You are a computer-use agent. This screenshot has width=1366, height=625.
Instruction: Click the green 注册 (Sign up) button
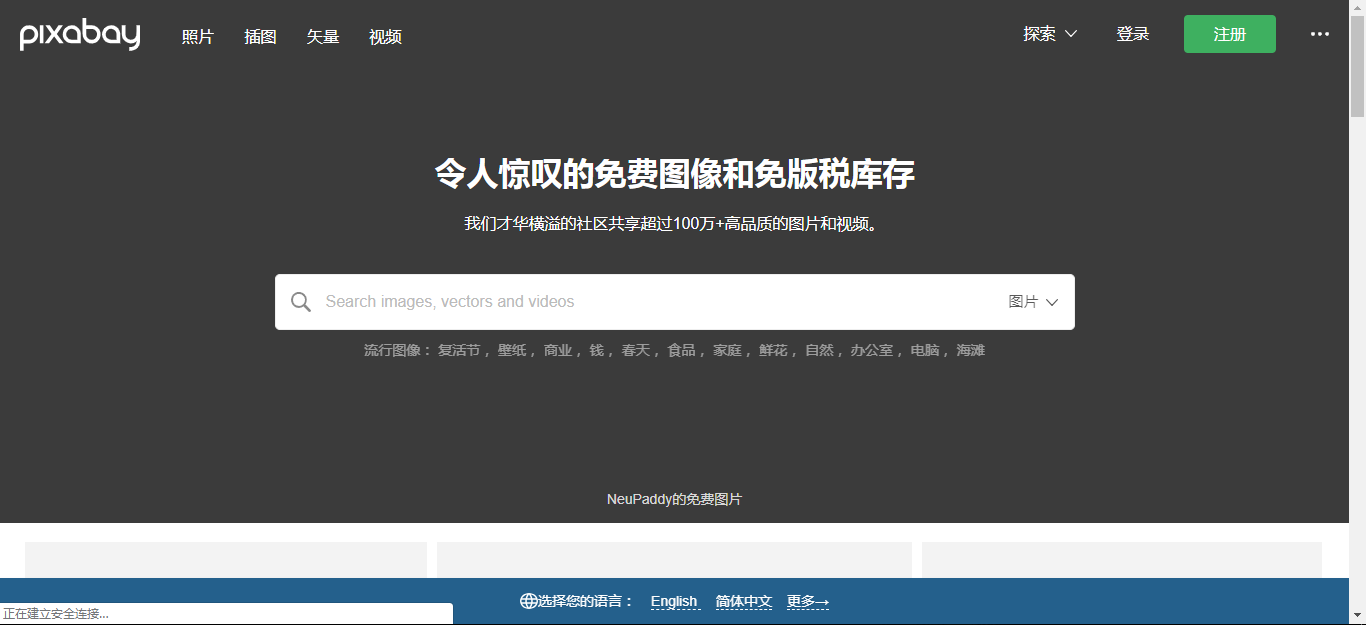[x=1230, y=34]
